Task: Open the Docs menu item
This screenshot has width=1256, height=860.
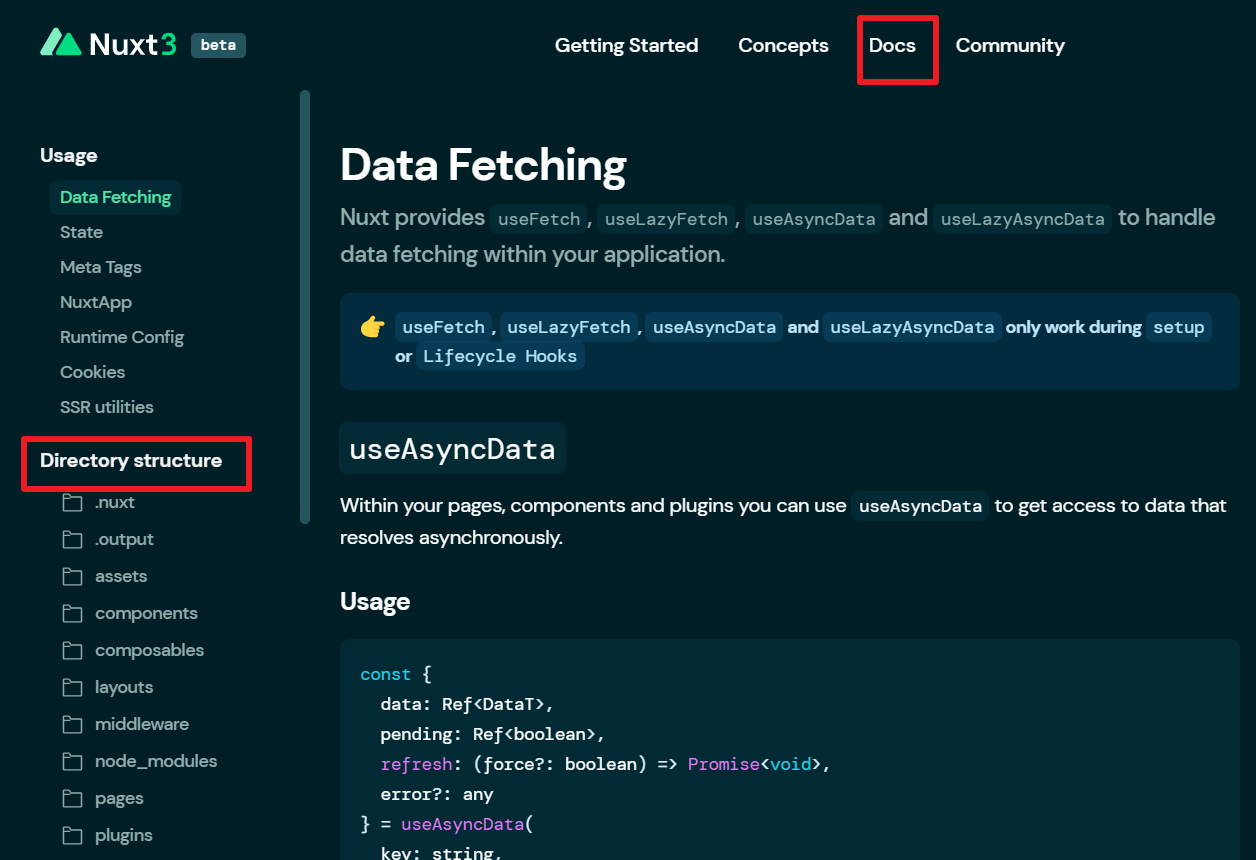Action: [x=892, y=45]
